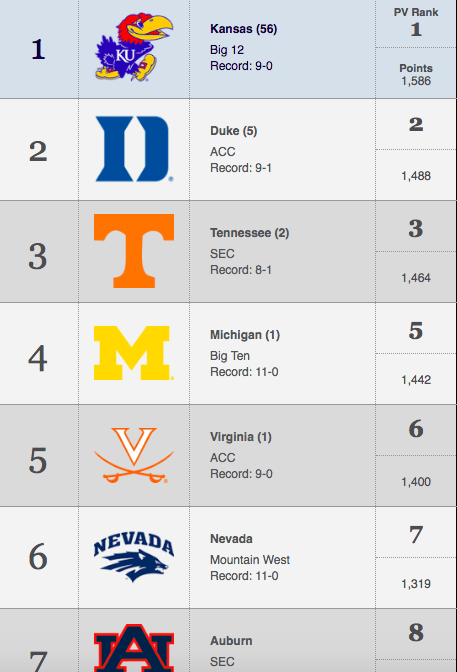Image resolution: width=457 pixels, height=672 pixels.
Task: Click the Virginia crossed sabres logo
Action: (x=134, y=455)
